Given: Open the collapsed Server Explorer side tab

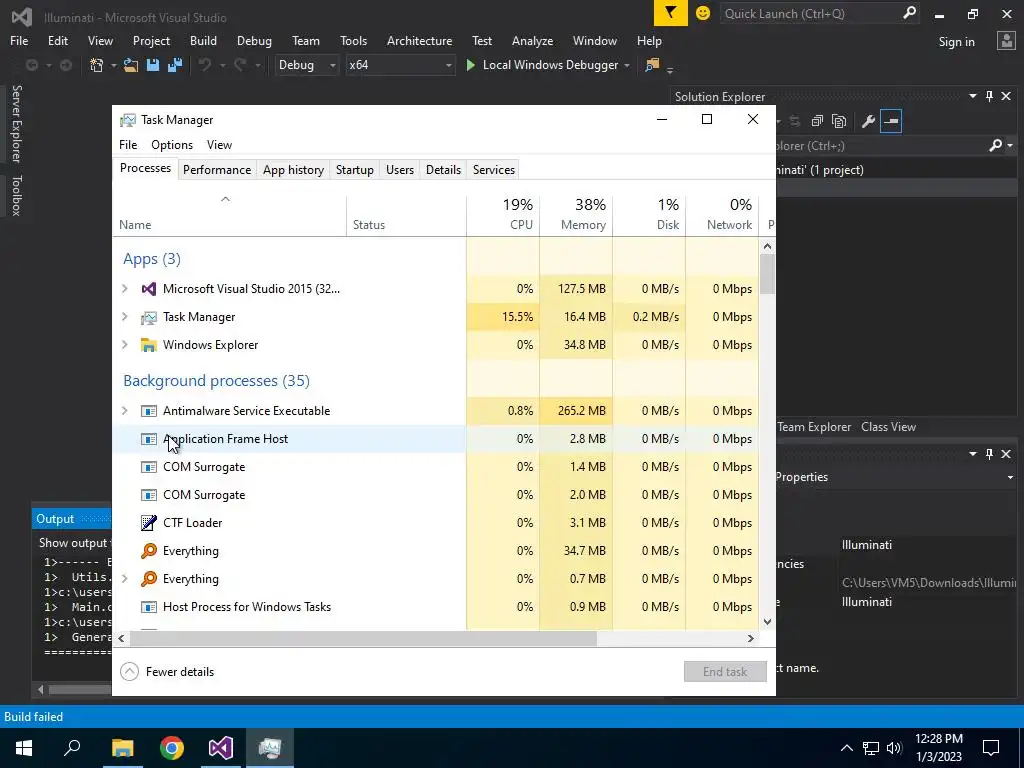Looking at the screenshot, I should (x=16, y=123).
